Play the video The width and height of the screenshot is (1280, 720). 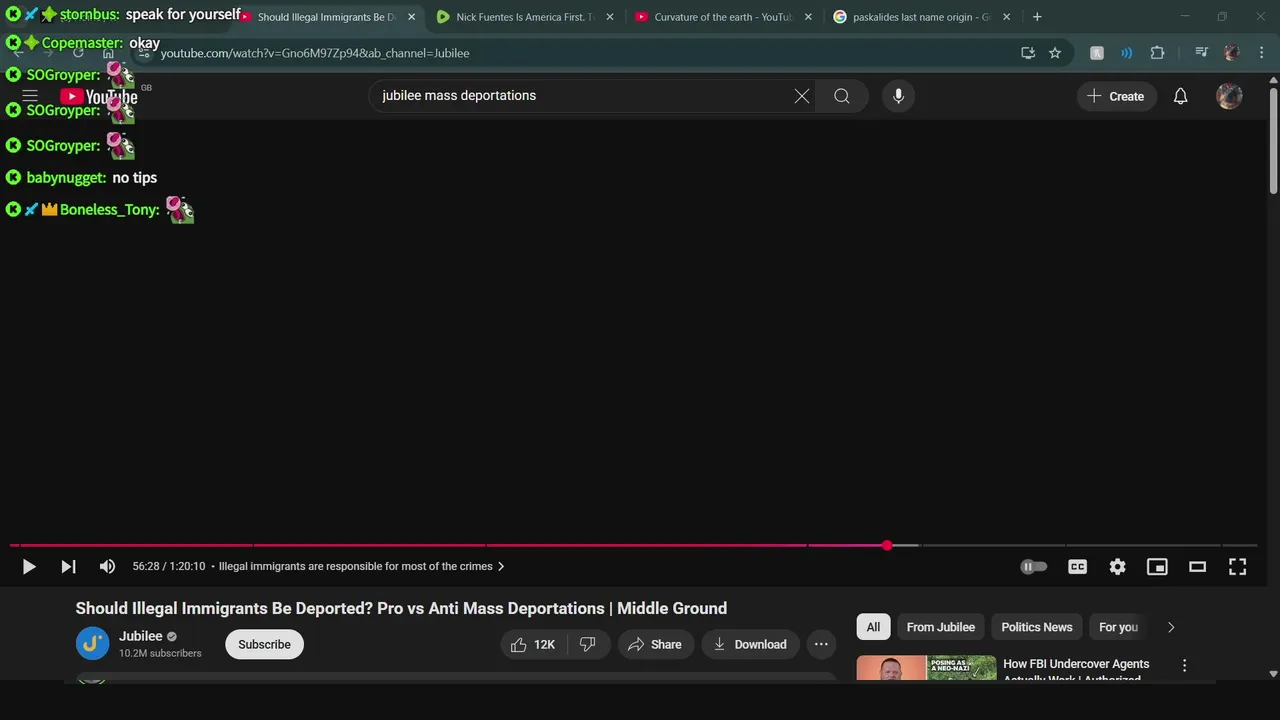29,567
